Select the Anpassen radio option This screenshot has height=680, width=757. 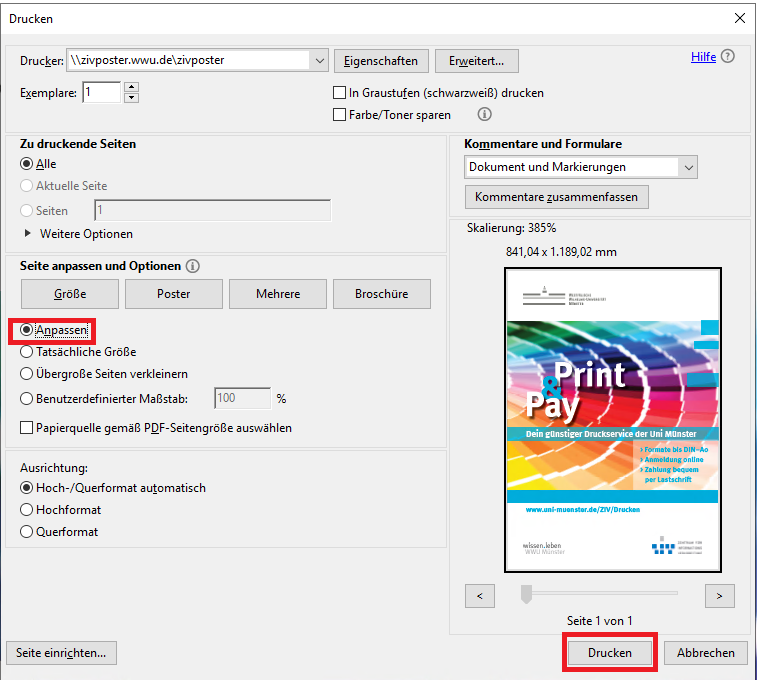pyautogui.click(x=27, y=330)
